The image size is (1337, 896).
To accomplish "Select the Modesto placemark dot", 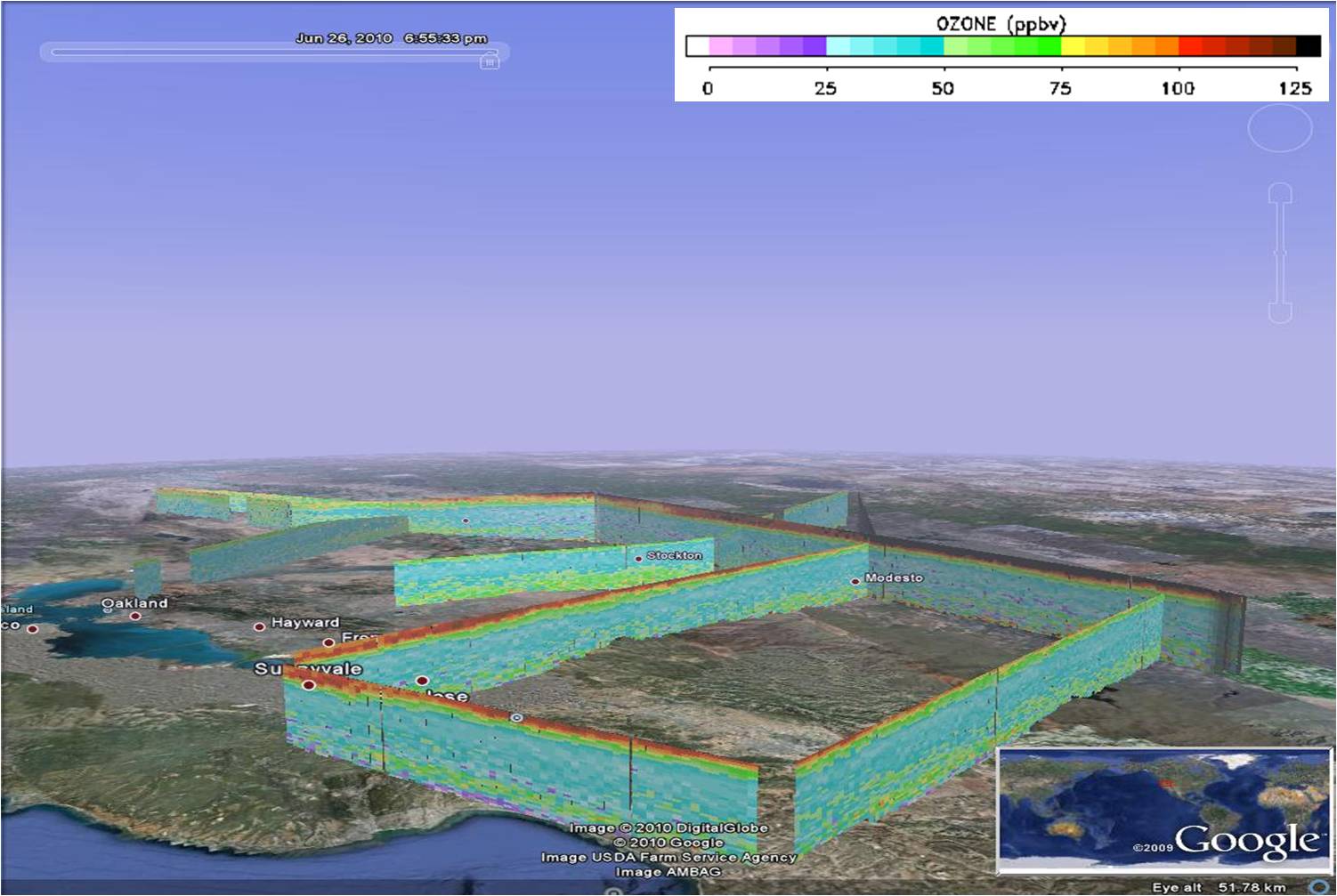I will point(855,582).
